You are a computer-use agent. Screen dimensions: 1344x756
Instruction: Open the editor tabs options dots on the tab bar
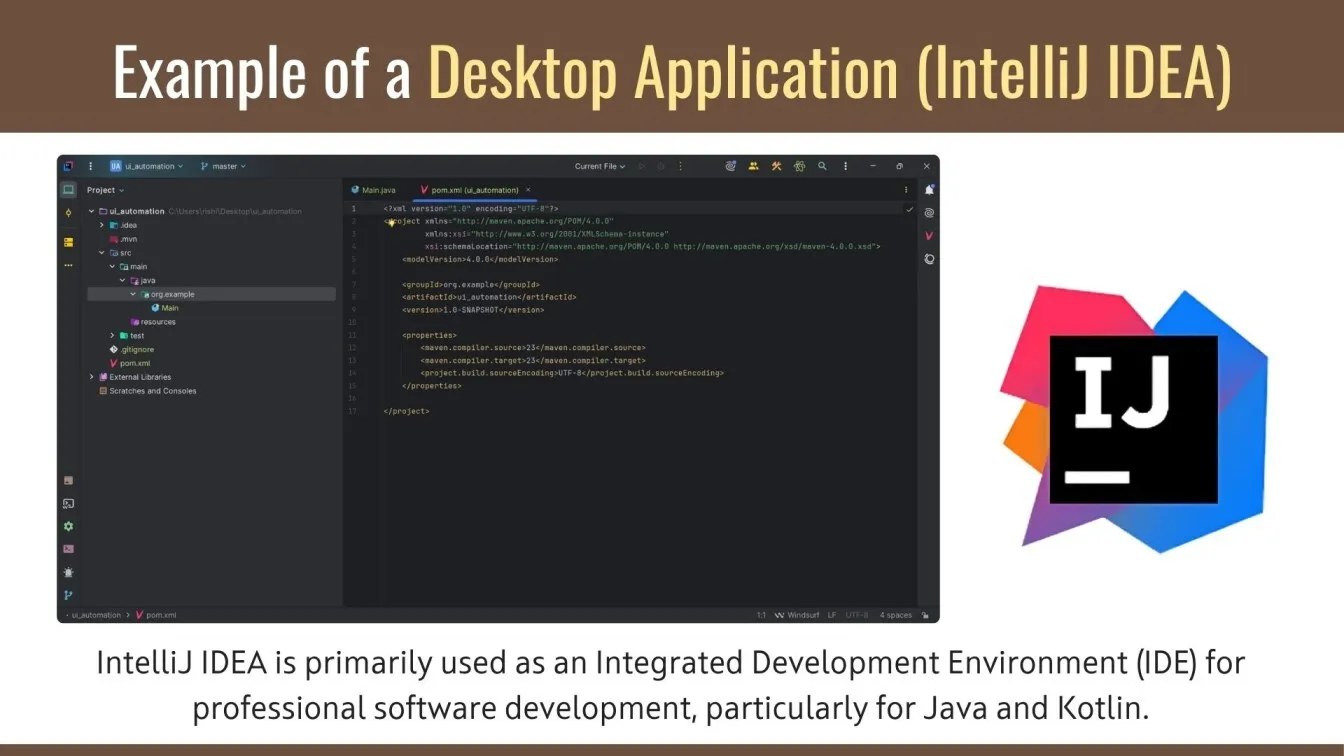(x=906, y=190)
